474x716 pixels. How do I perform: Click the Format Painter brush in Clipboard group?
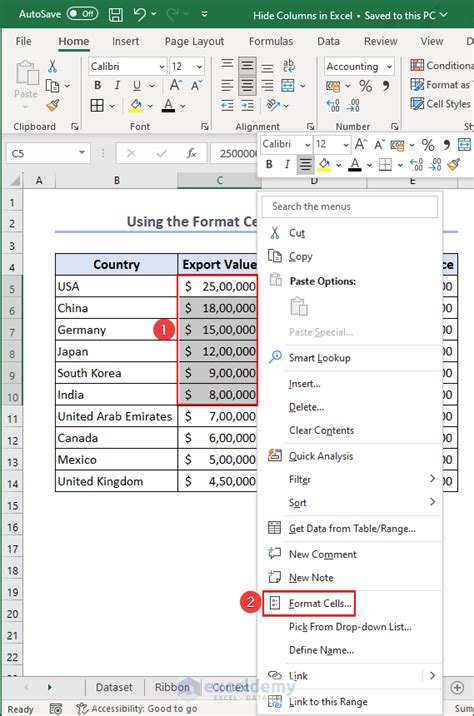(53, 105)
